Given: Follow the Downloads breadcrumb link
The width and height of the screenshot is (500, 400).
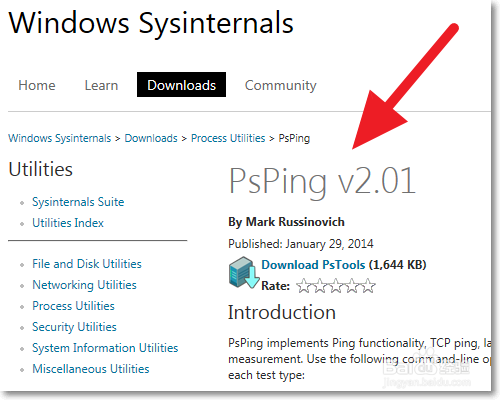Looking at the screenshot, I should tap(151, 138).
